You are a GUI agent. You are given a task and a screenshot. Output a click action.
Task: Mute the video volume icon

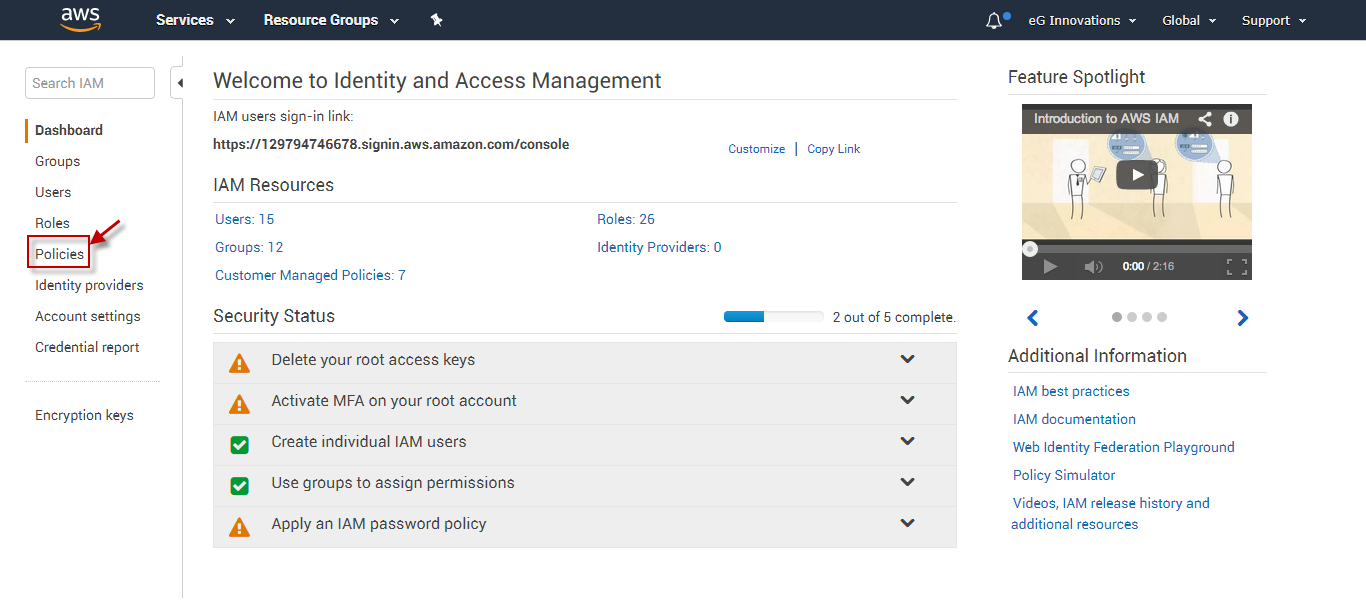click(1094, 267)
